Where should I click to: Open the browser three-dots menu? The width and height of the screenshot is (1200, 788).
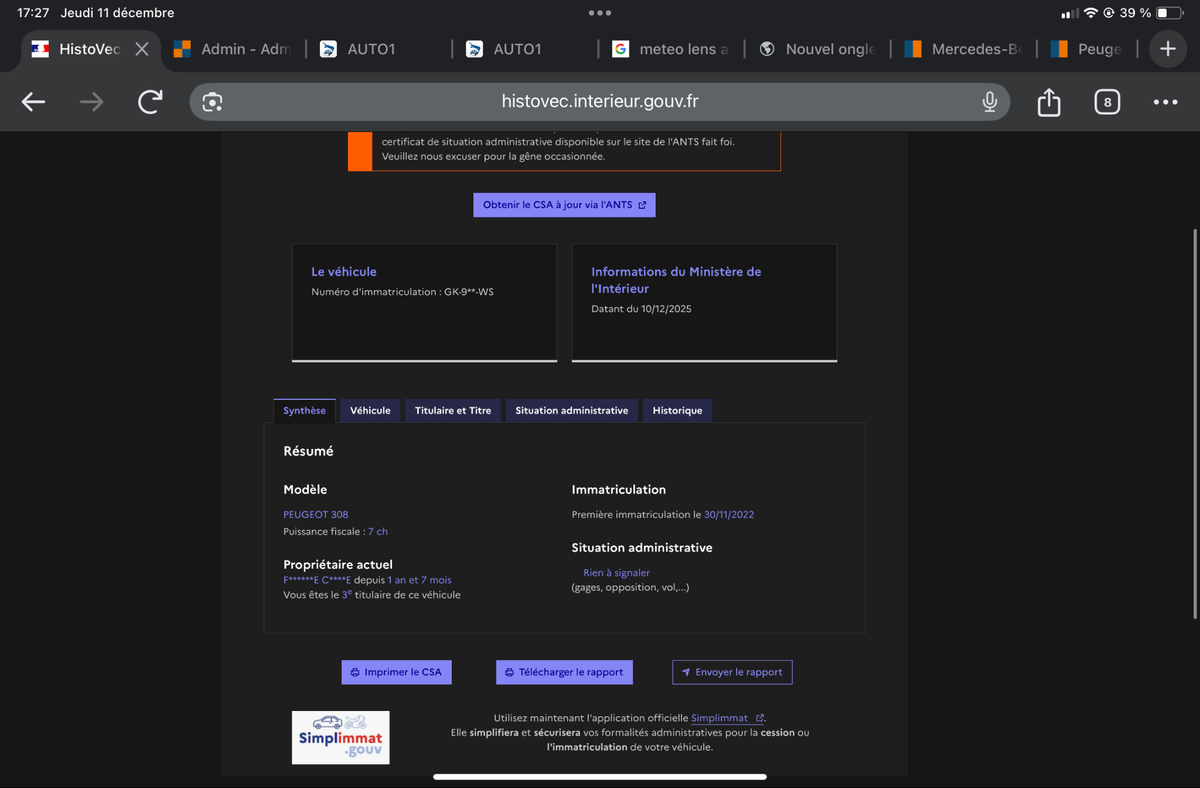pyautogui.click(x=1165, y=102)
